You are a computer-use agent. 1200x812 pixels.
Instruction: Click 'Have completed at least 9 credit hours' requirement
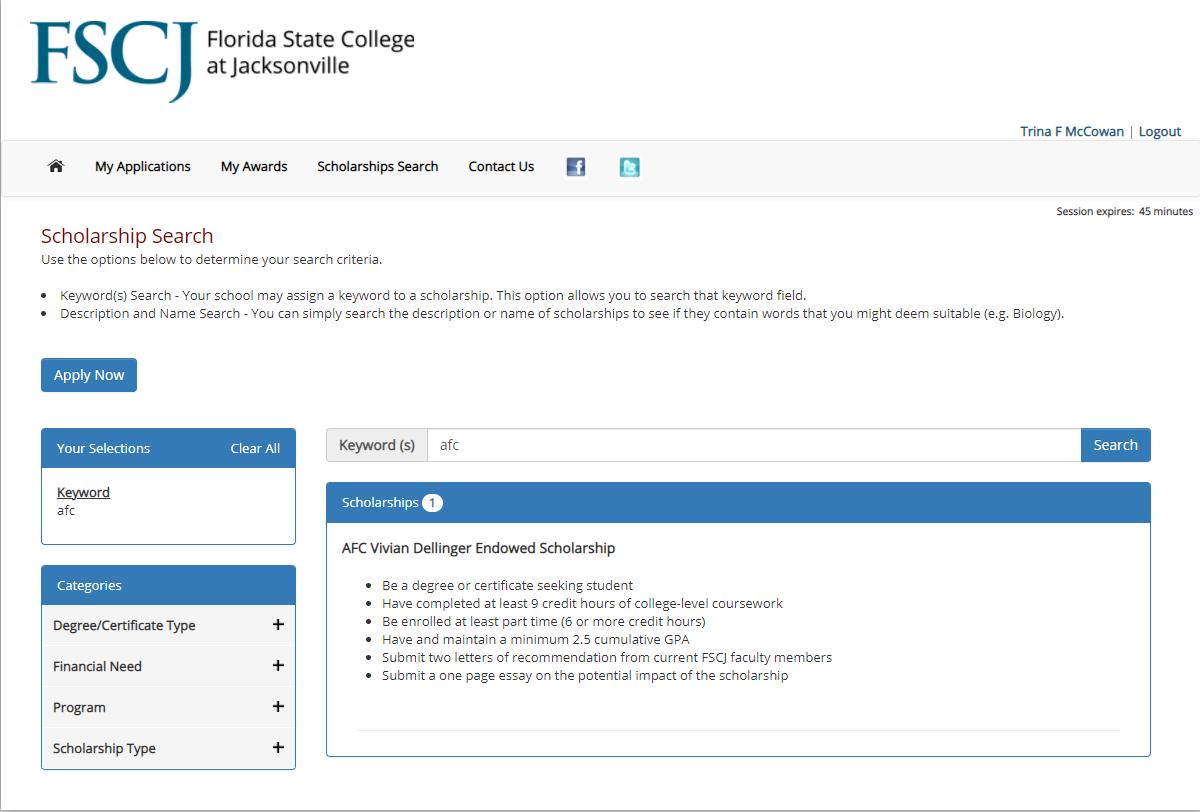point(582,603)
